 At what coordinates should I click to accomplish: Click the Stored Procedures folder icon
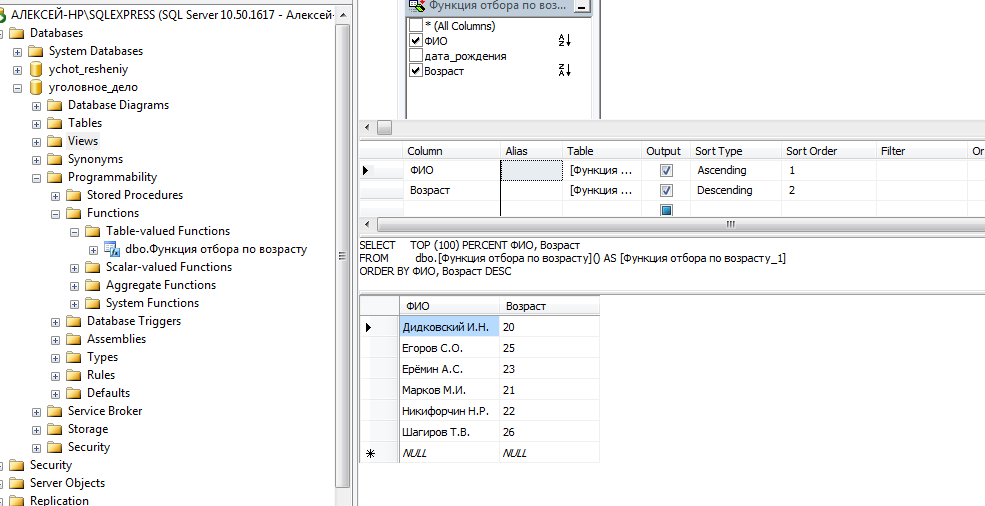tap(73, 195)
